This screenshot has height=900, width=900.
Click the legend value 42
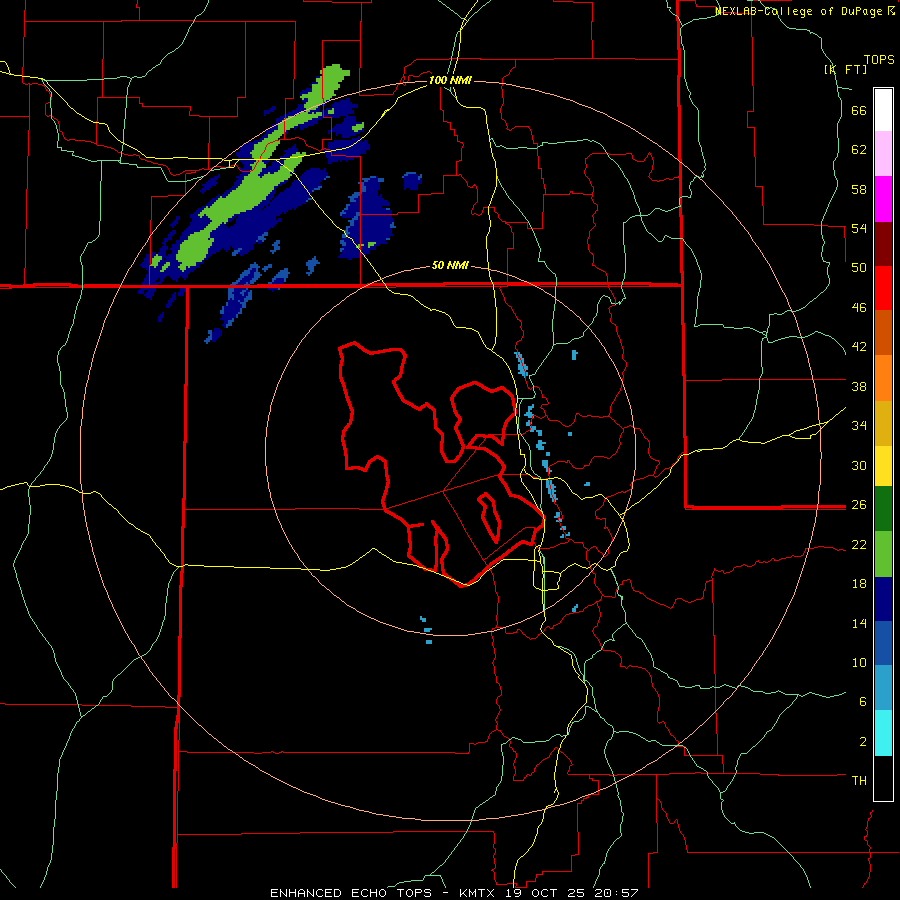click(859, 346)
